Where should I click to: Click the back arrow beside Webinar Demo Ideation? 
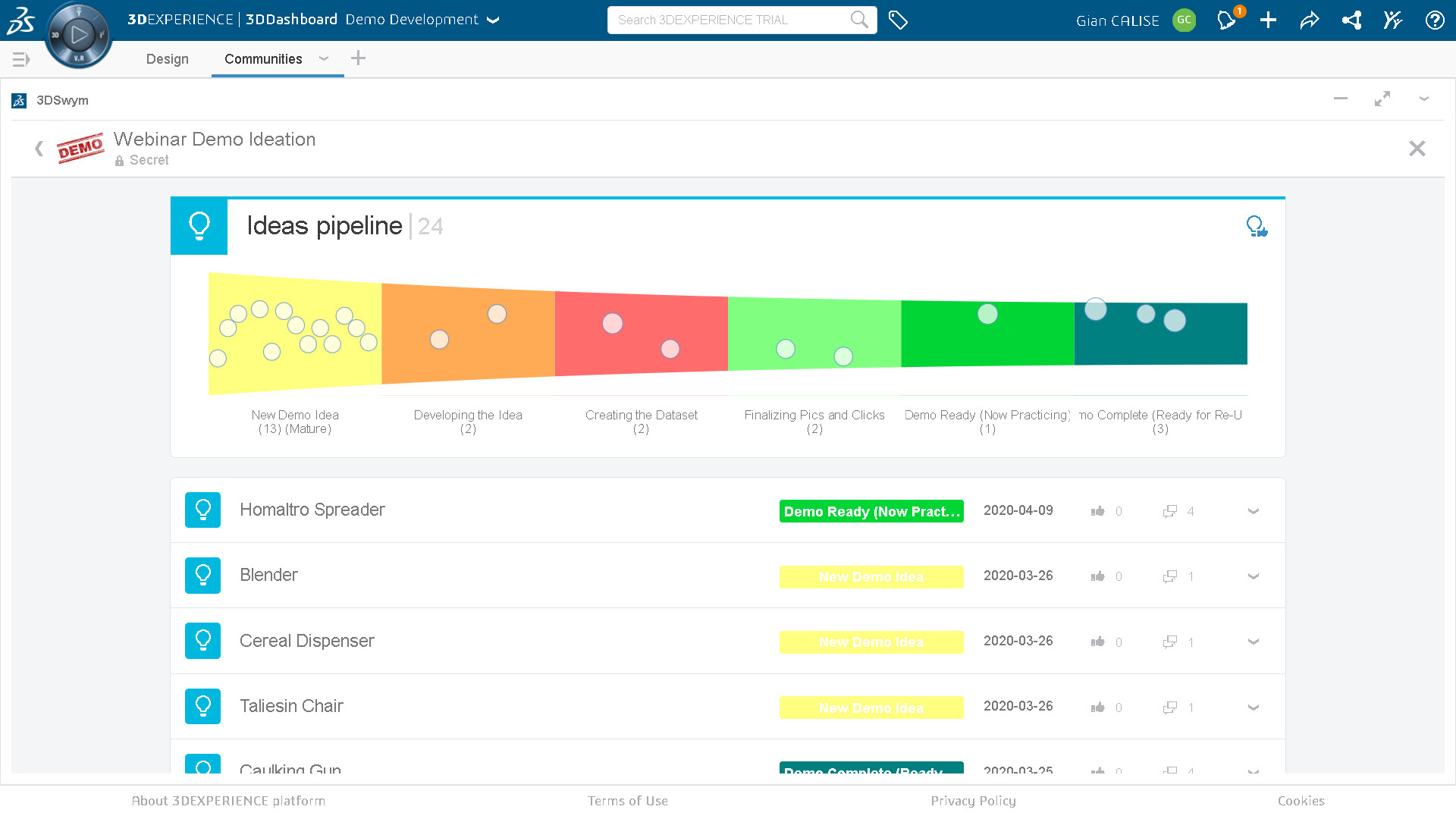pos(38,148)
